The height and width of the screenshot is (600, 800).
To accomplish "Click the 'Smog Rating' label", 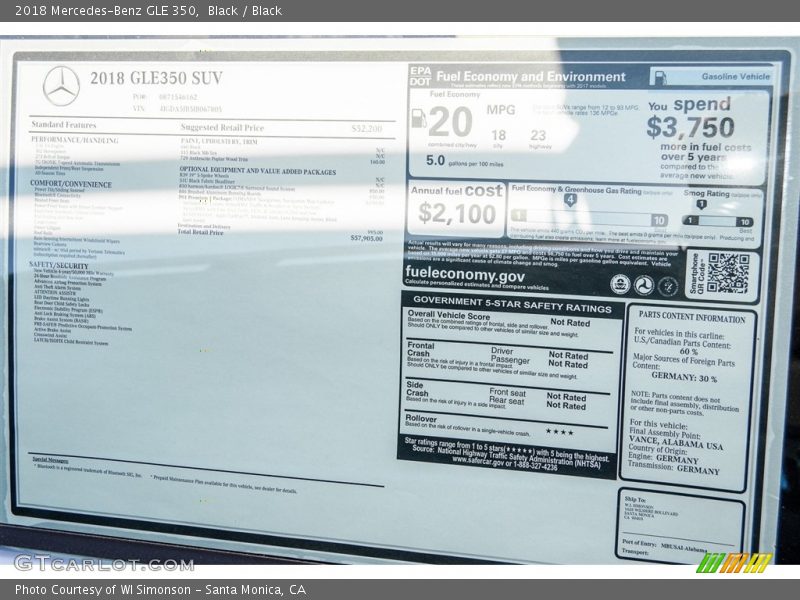I will pyautogui.click(x=706, y=193).
